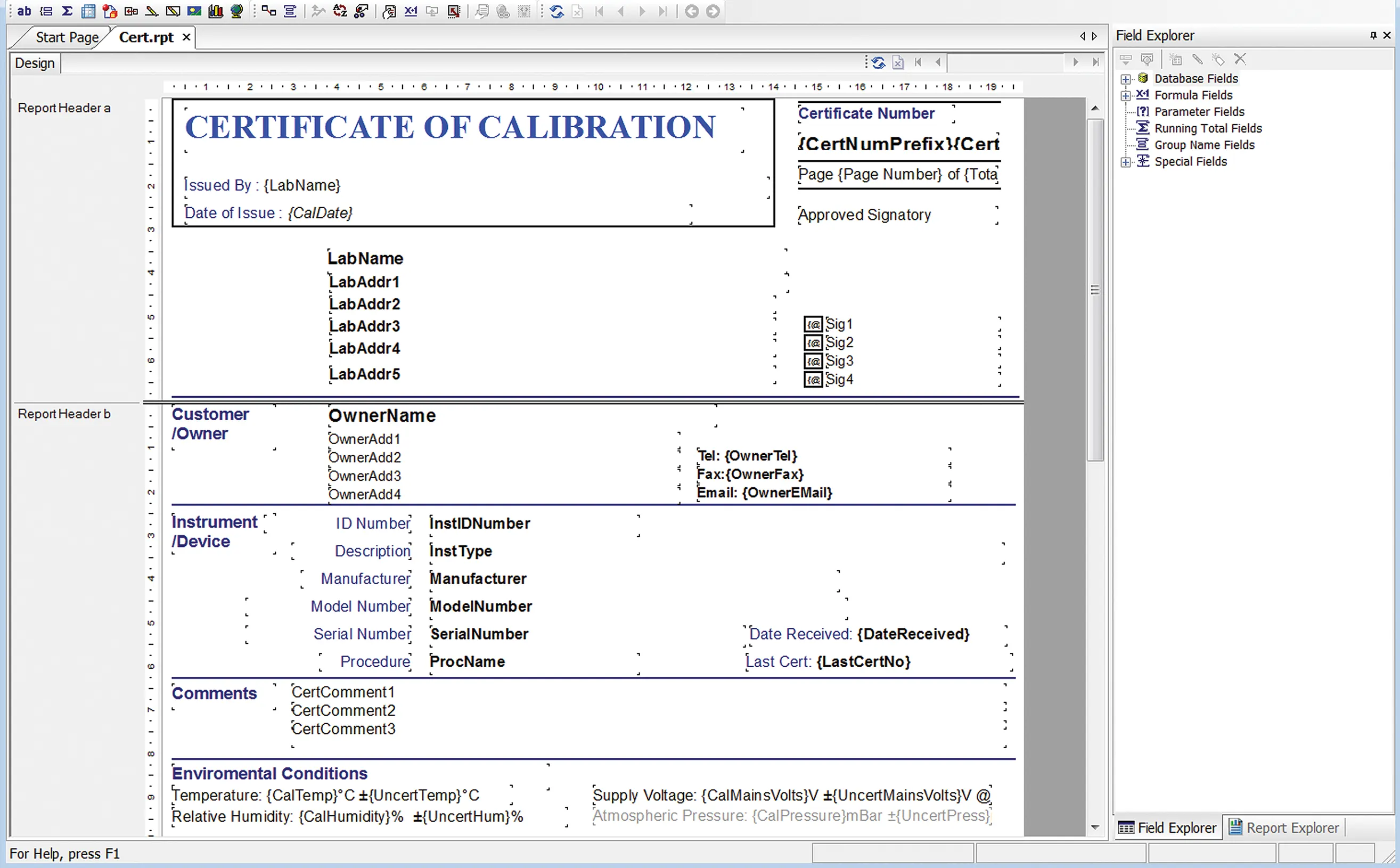
Task: Expand the Formula Fields node
Action: click(x=1126, y=95)
